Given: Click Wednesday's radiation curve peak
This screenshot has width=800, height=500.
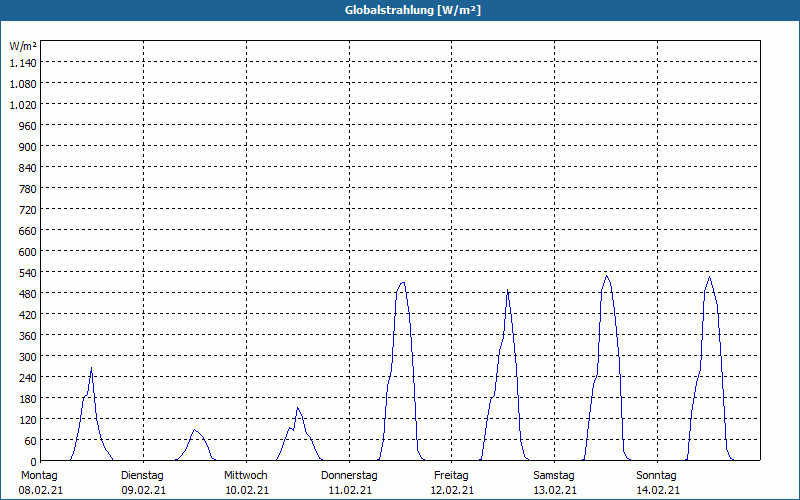Looking at the screenshot, I should (x=297, y=408).
